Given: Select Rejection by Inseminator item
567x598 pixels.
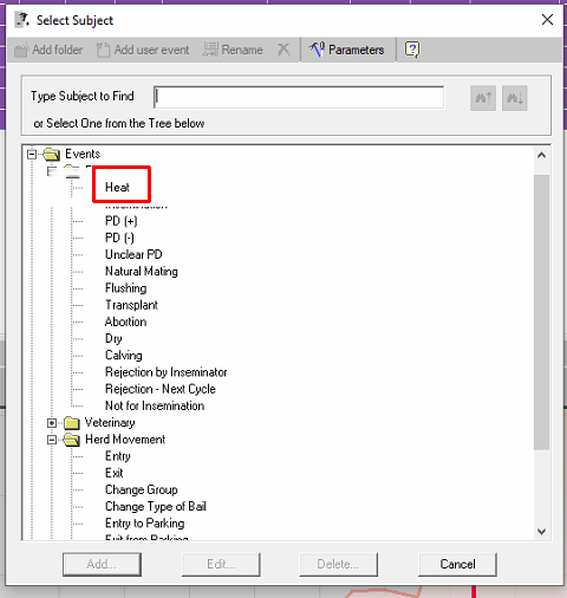Looking at the screenshot, I should coord(166,372).
